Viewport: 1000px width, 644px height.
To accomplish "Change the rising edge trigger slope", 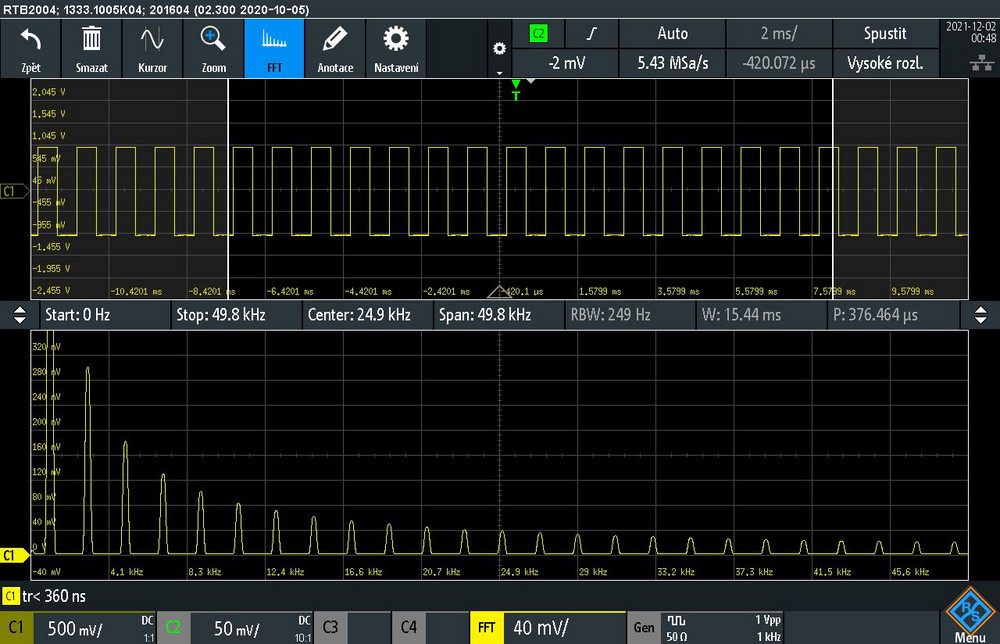I will pos(592,34).
